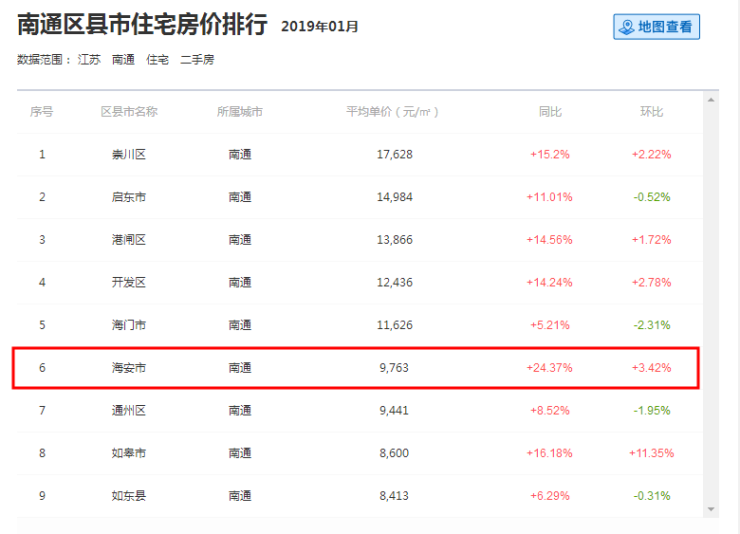Image resolution: width=740 pixels, height=534 pixels.
Task: Click rank number 1 in 崇川区 row
Action: click(42, 154)
